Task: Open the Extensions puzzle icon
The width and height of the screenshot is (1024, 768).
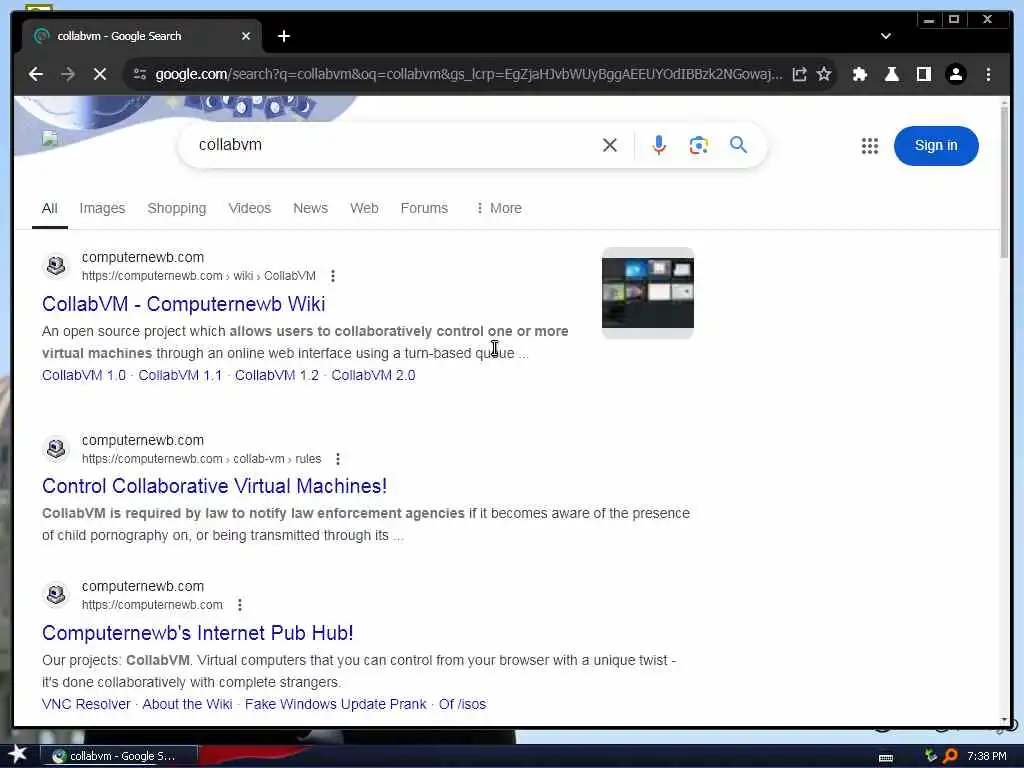Action: [x=860, y=74]
